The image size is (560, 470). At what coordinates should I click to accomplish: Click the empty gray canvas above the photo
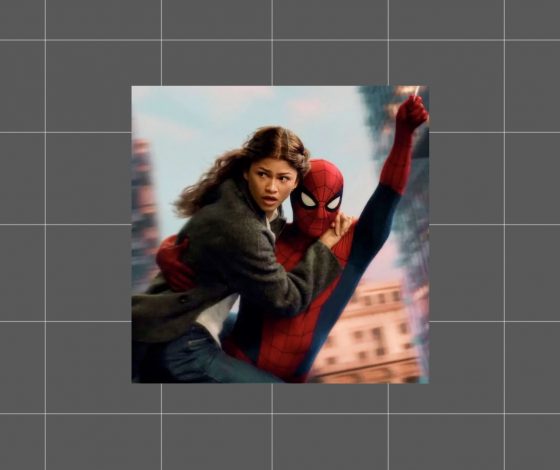click(x=280, y=43)
